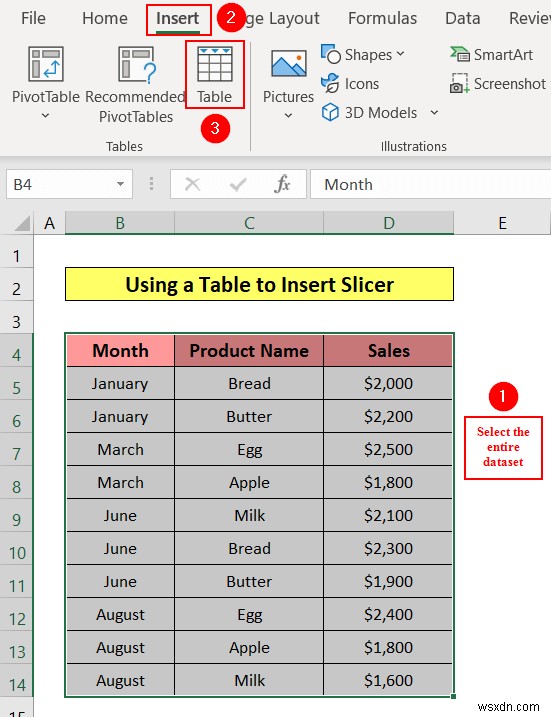The image size is (551, 717).
Task: Switch to the Home tab
Action: (x=105, y=18)
